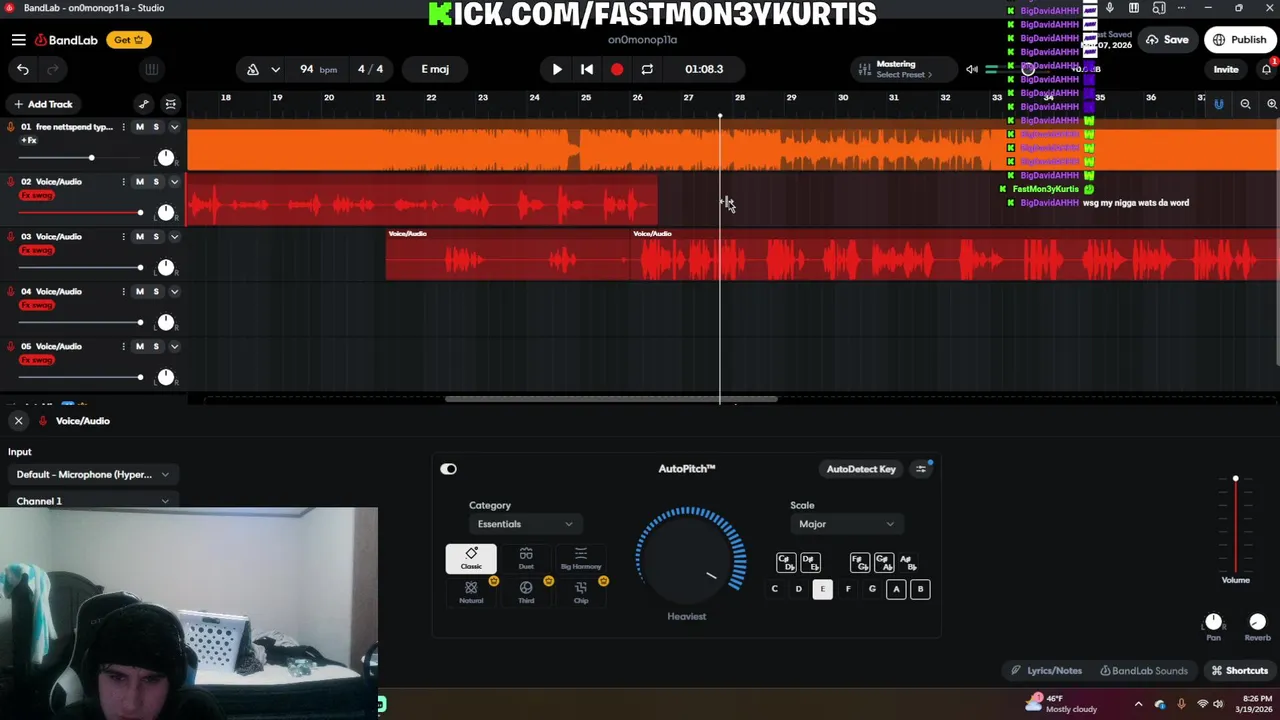The height and width of the screenshot is (720, 1280).
Task: Arm track 04 microphone icon
Action: point(11,292)
